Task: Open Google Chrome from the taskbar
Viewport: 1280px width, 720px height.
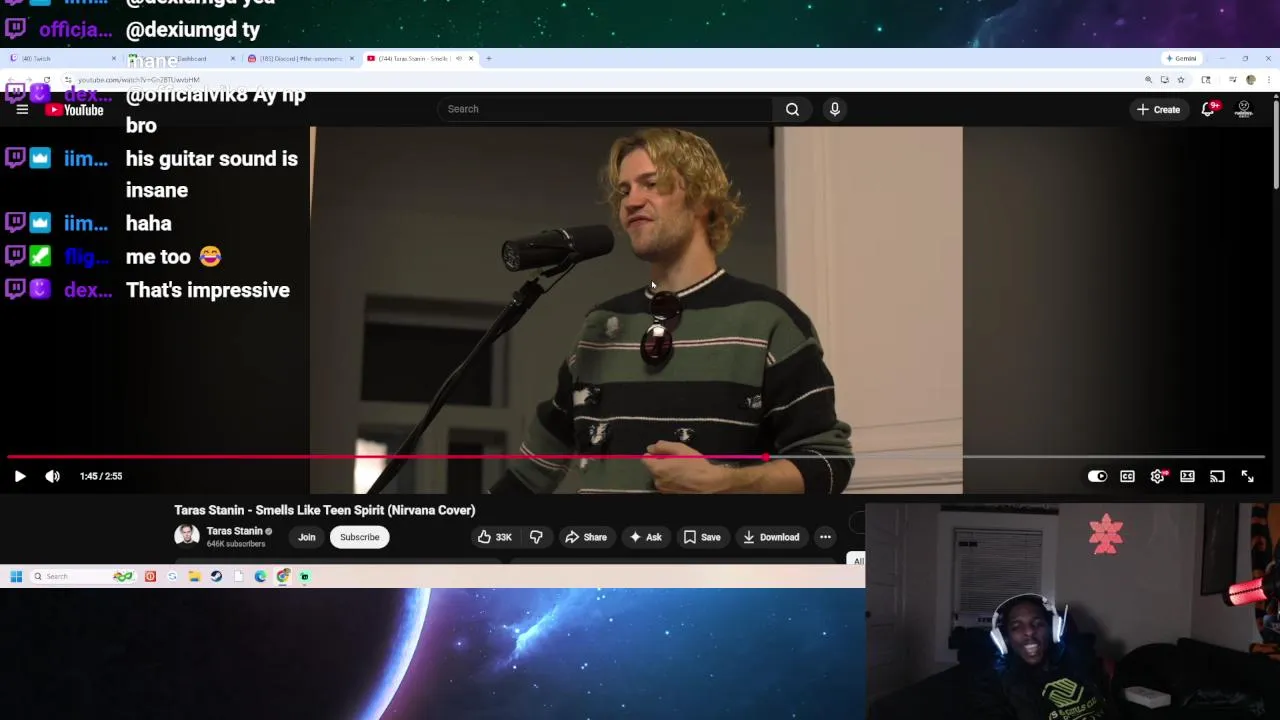Action: (283, 576)
